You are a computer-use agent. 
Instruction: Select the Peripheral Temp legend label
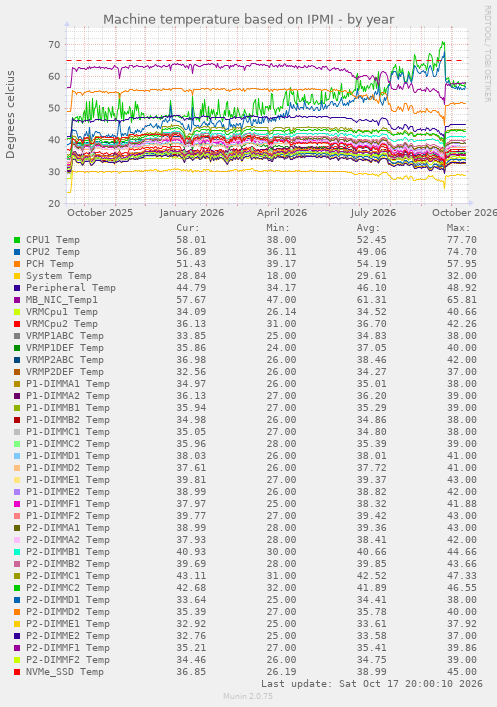71,288
